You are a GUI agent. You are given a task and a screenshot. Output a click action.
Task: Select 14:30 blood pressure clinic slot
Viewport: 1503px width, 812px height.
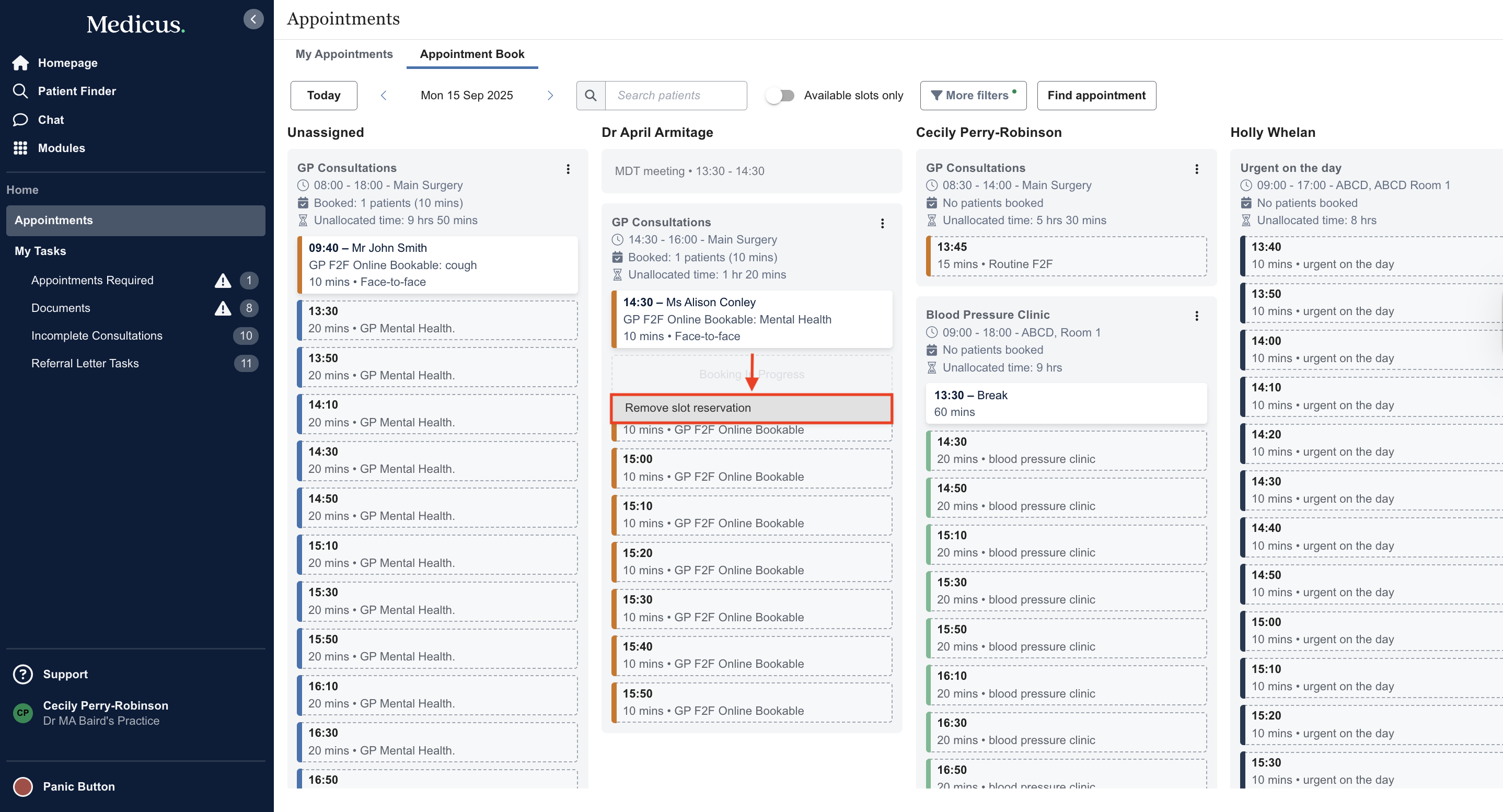1066,450
